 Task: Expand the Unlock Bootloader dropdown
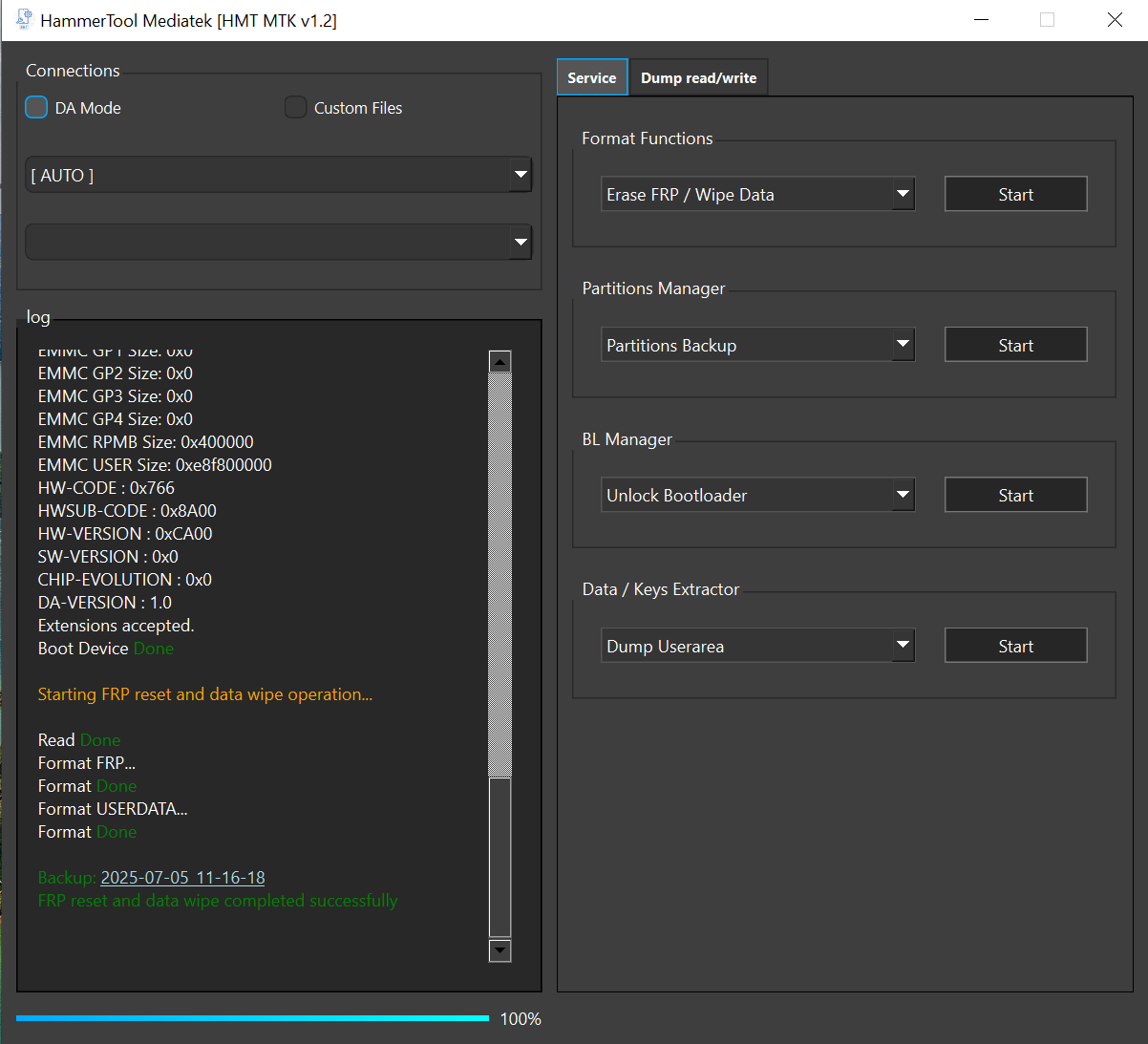[757, 495]
